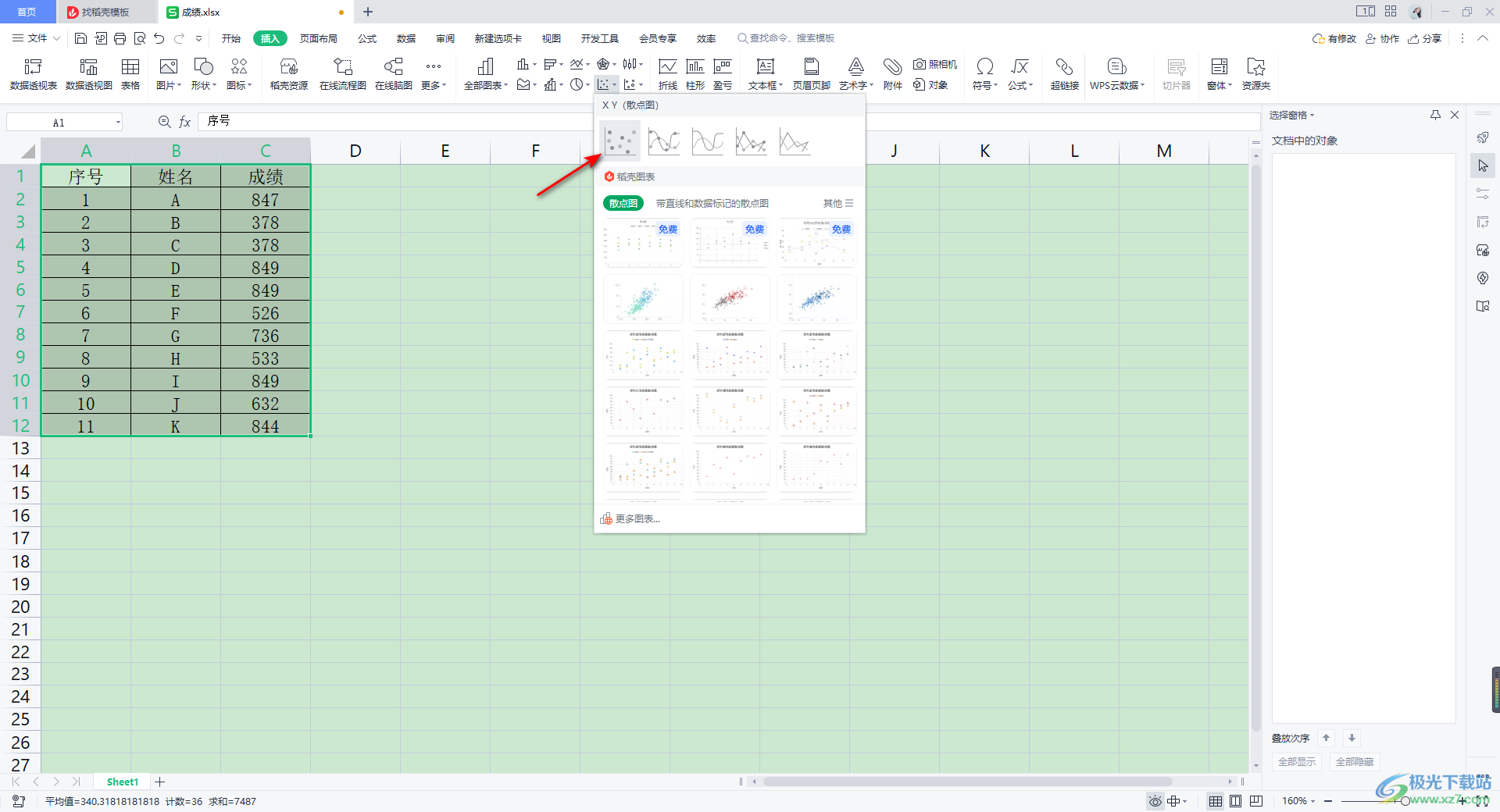Switch to page layout view in status bar
This screenshot has height=812, width=1500.
coord(1235,801)
